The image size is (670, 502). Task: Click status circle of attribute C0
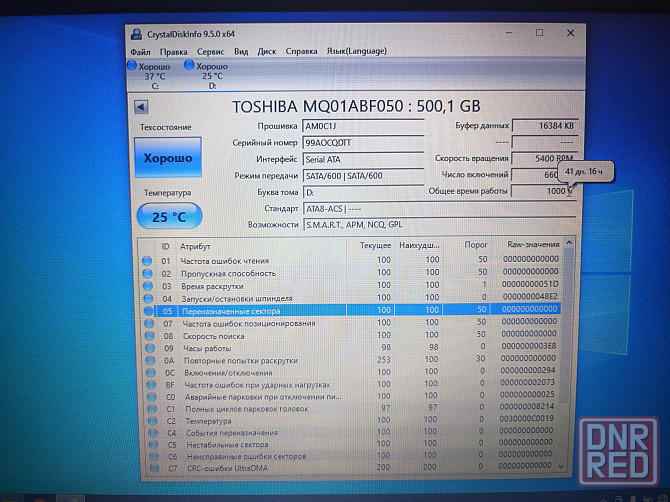point(152,397)
